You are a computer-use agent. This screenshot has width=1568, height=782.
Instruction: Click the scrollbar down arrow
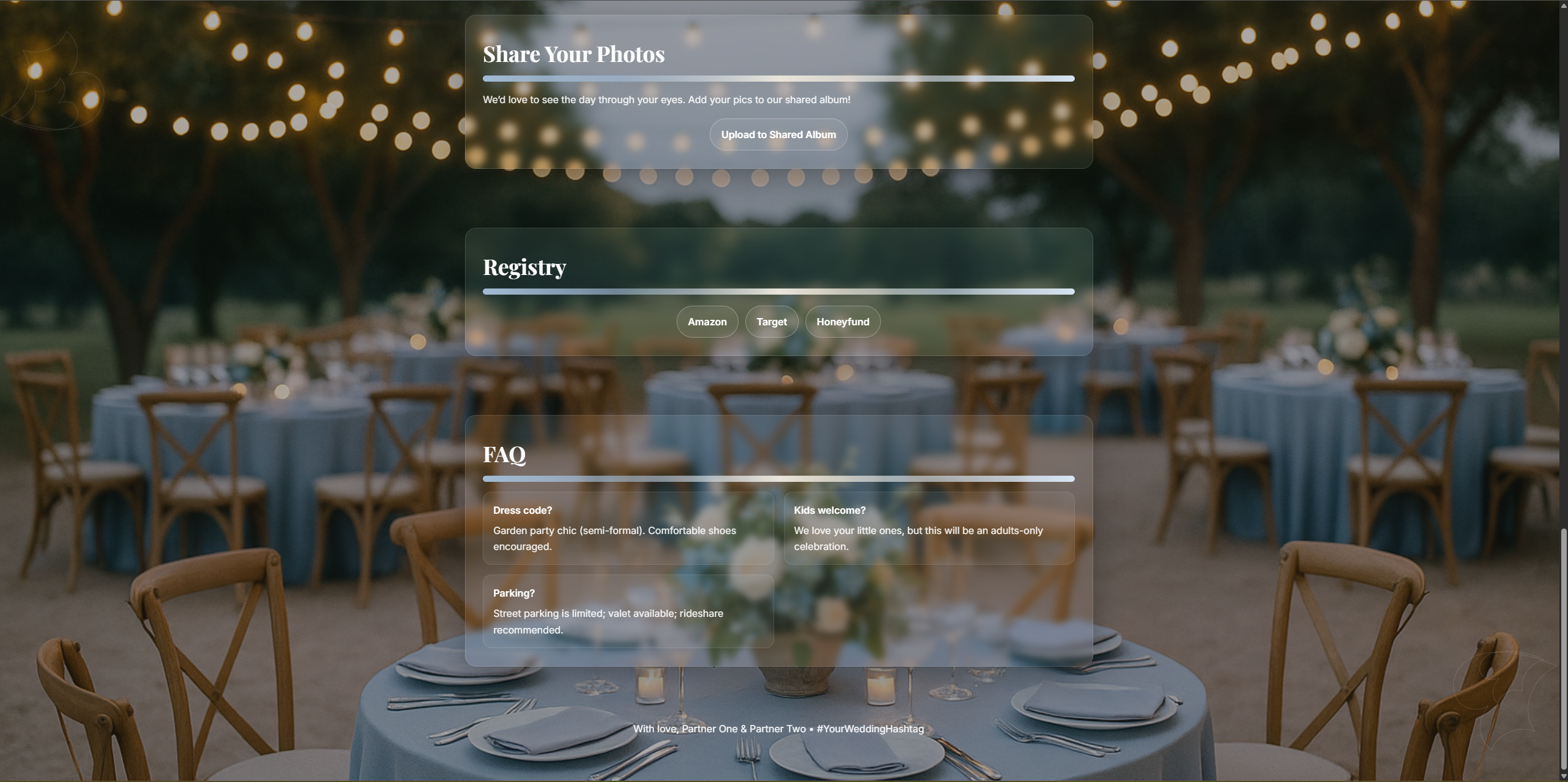[x=1563, y=776]
